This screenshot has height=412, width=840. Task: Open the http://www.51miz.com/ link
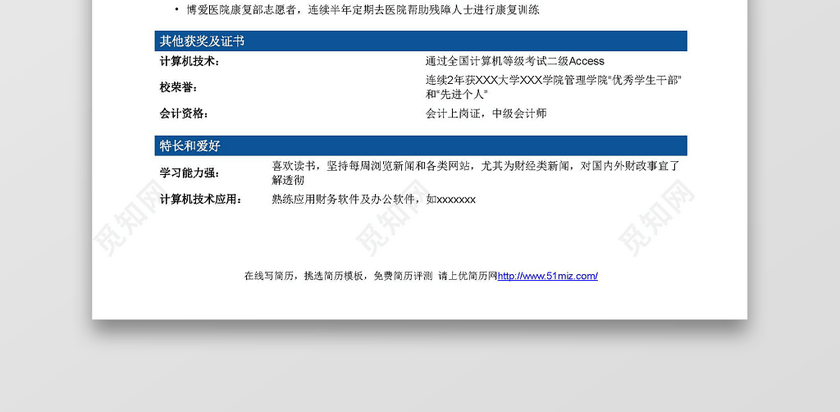(548, 276)
